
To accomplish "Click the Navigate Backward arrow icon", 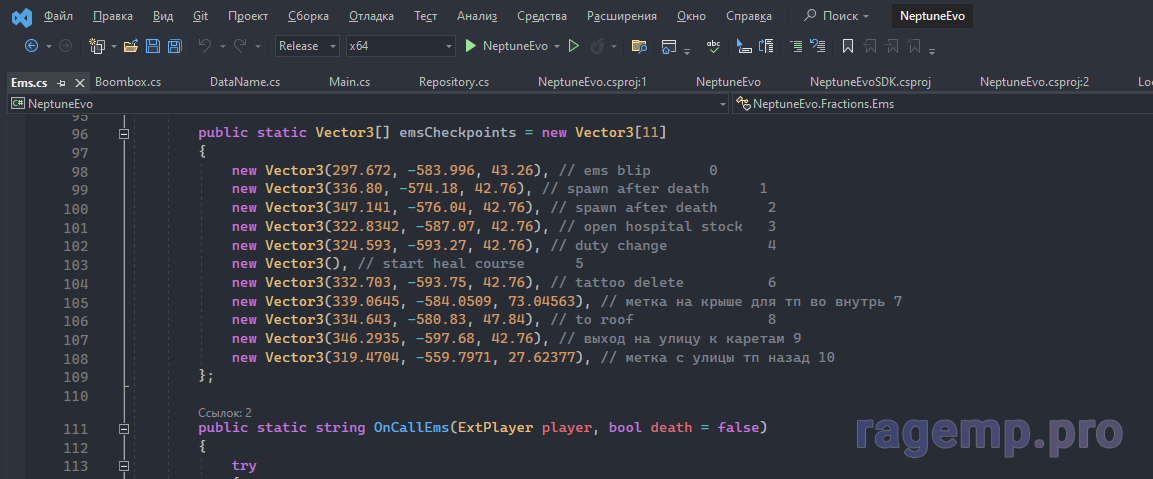I will click(x=31, y=46).
